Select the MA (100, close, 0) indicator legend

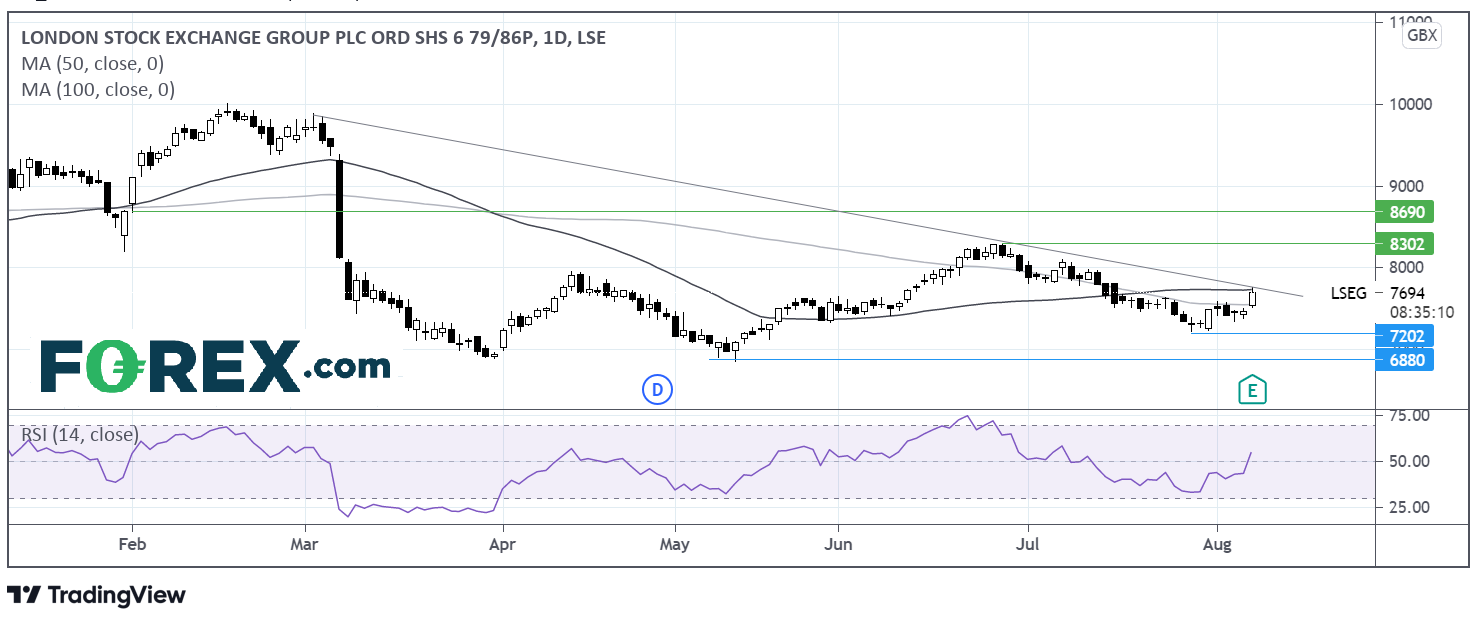pyautogui.click(x=98, y=90)
